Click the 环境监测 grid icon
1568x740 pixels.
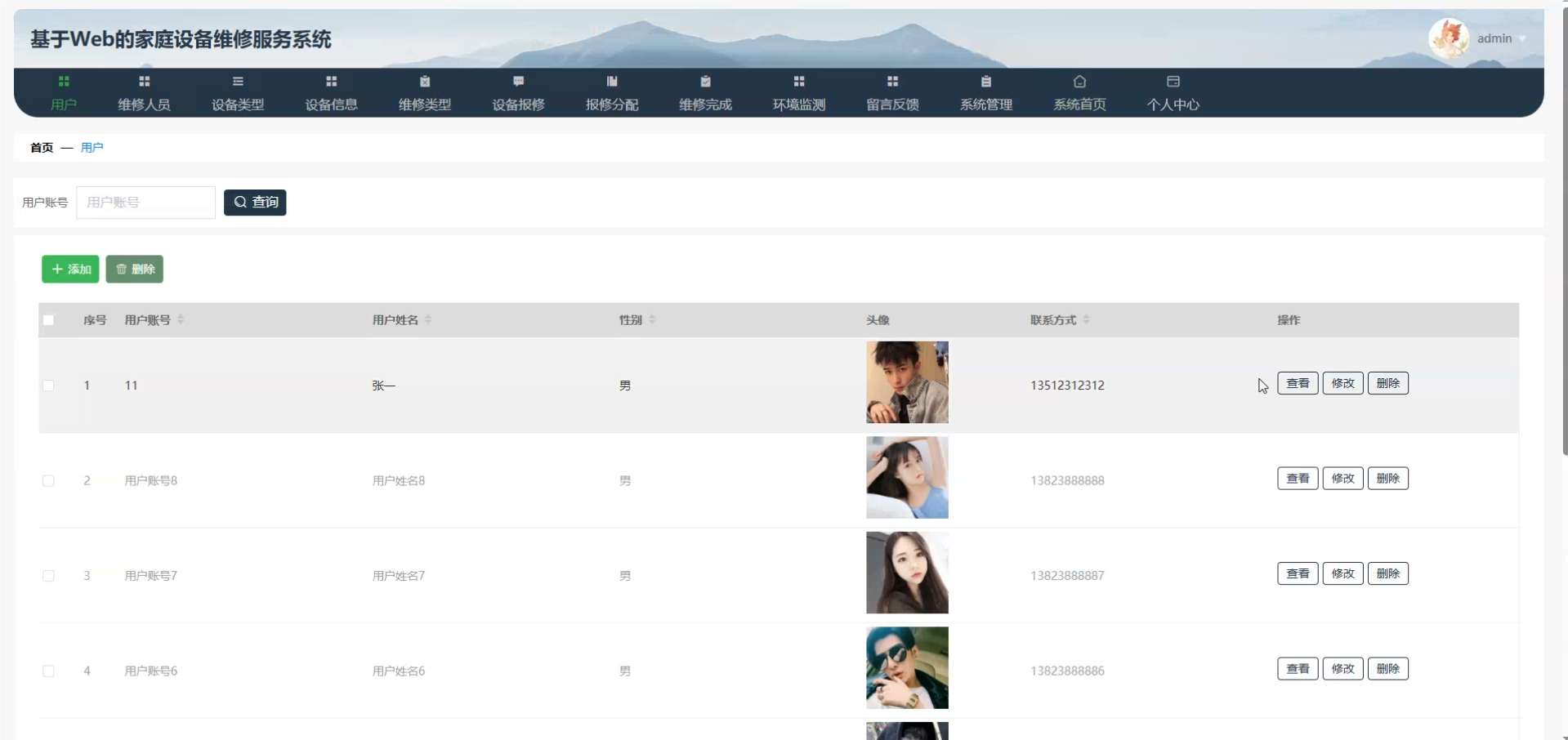pos(799,81)
